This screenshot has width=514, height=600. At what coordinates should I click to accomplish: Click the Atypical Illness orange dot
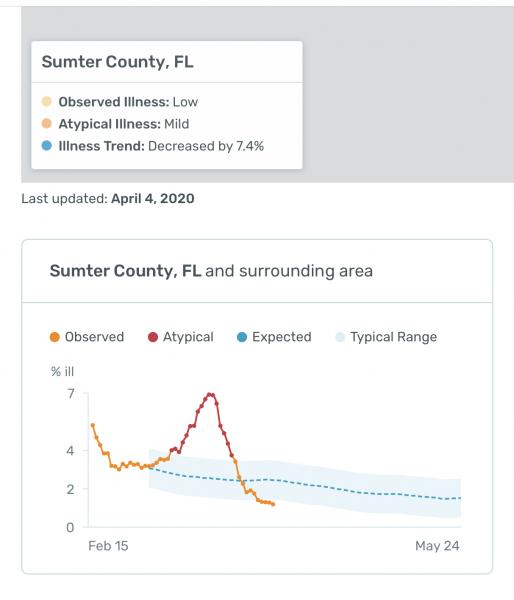pos(46,124)
